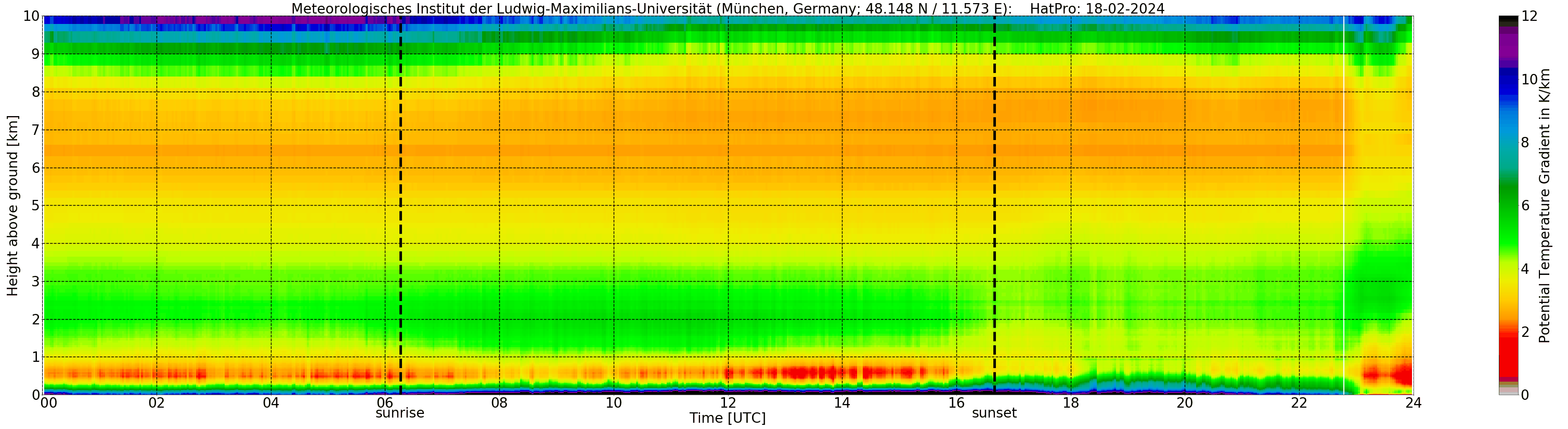Click the '7' tick on the height axis
Screen dimensions: 1568x429
(35, 130)
